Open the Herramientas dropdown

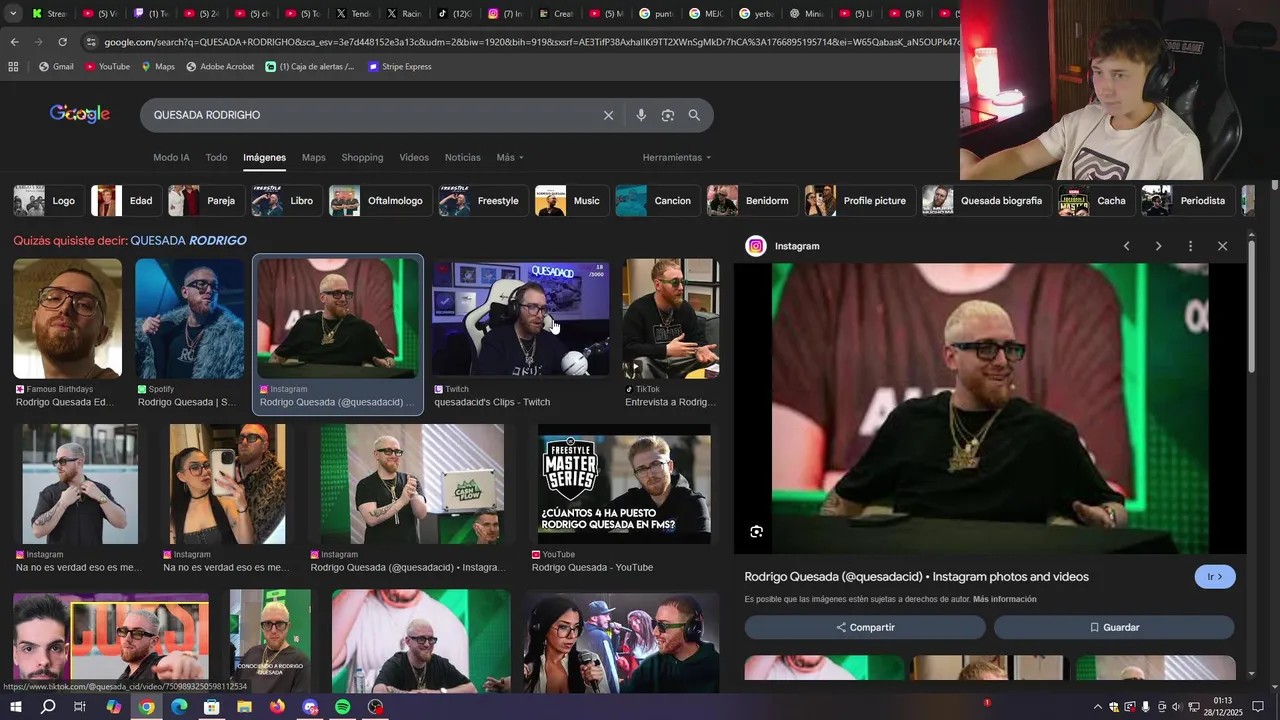point(677,157)
